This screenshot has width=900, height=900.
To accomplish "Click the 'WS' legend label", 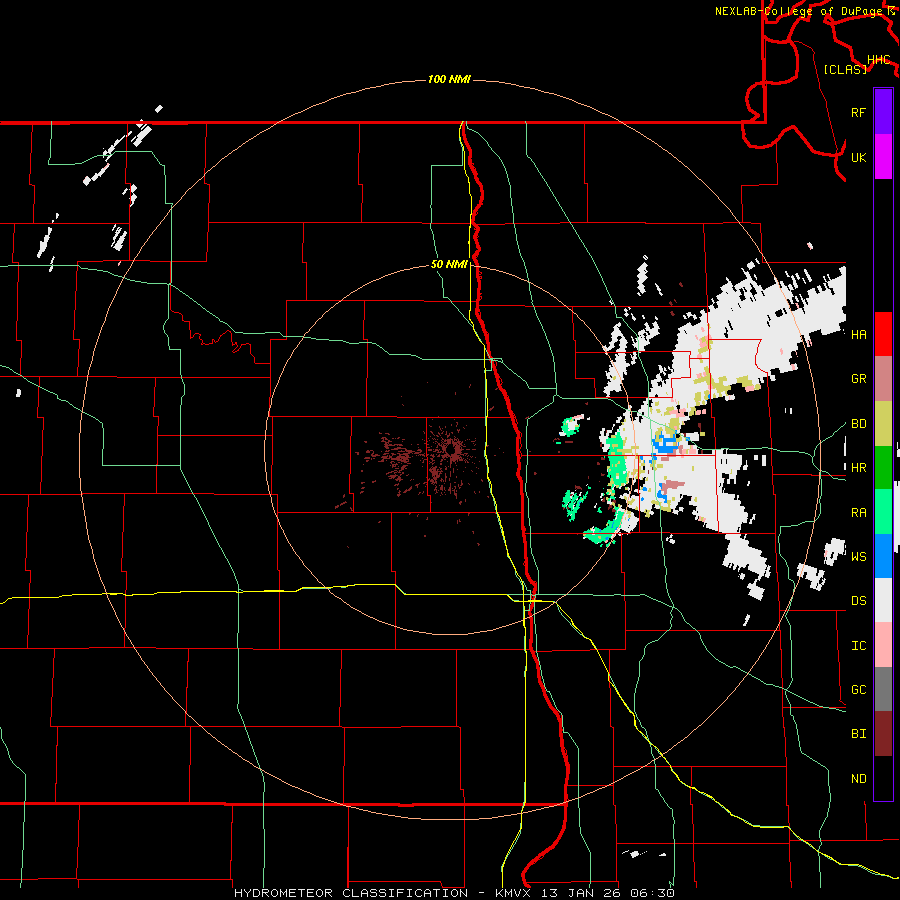I will [x=858, y=556].
